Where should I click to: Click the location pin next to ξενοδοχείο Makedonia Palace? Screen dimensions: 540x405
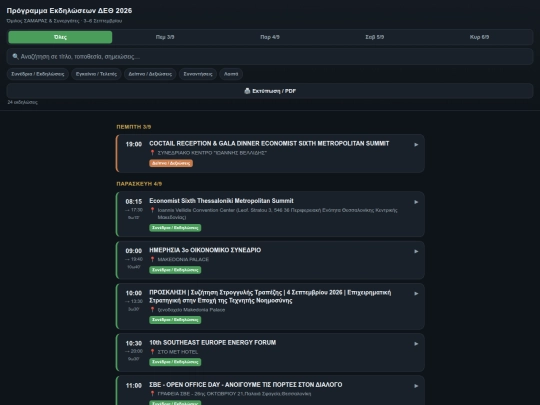pos(152,309)
